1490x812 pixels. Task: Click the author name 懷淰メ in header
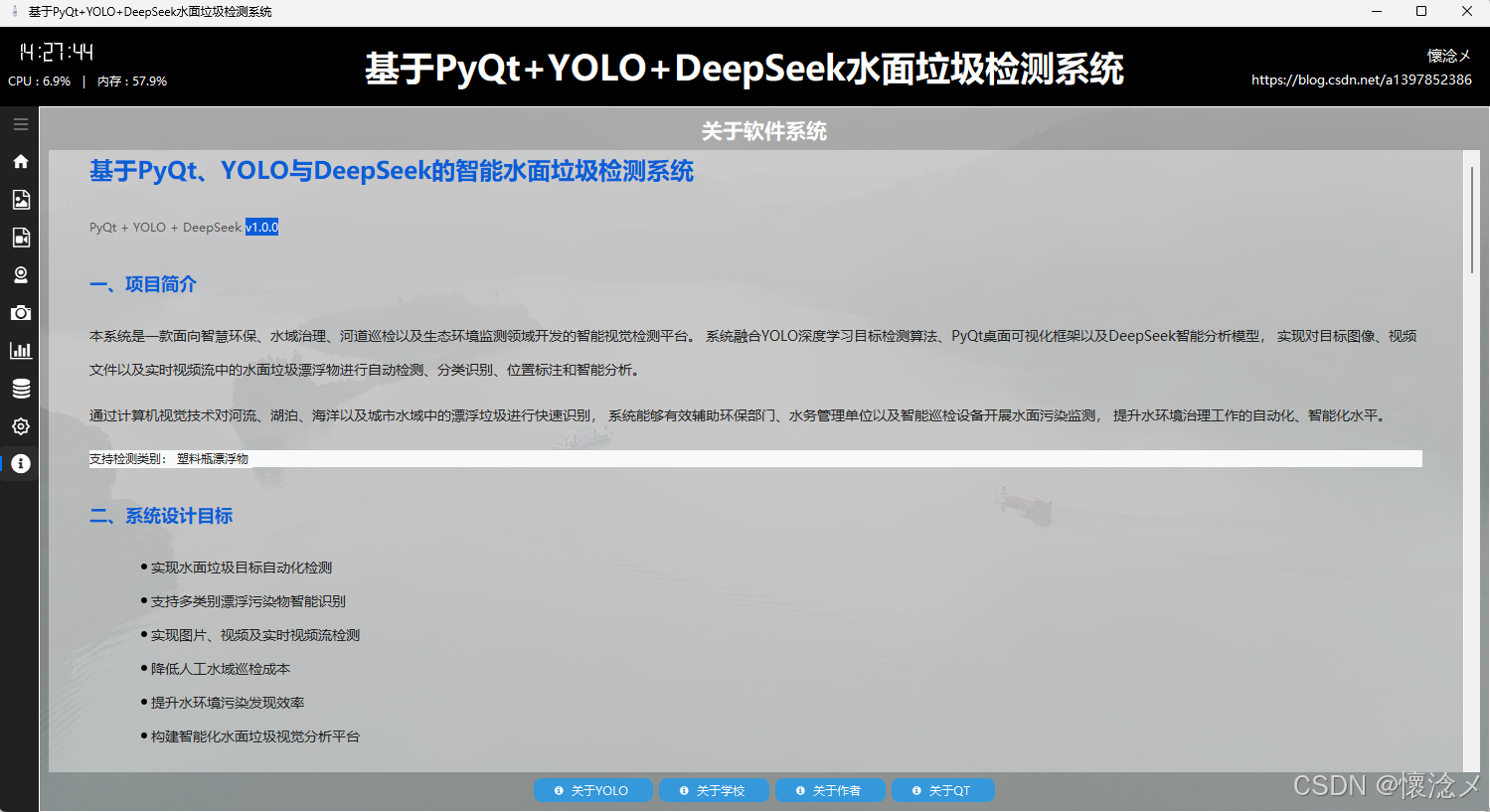(1449, 56)
